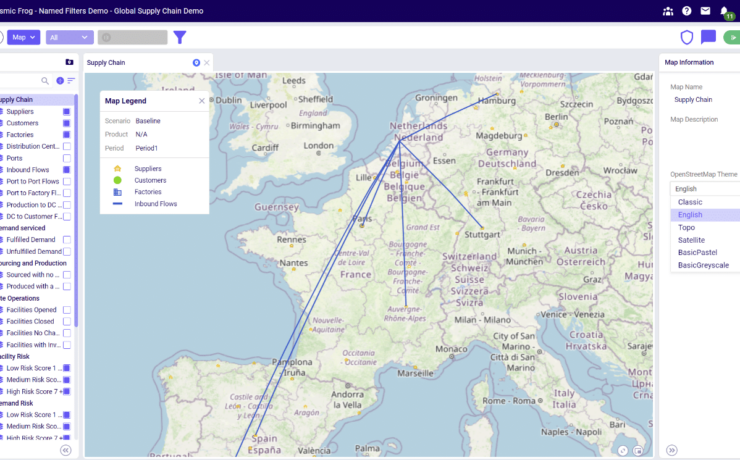Enable the Ports layer checkbox

67,158
